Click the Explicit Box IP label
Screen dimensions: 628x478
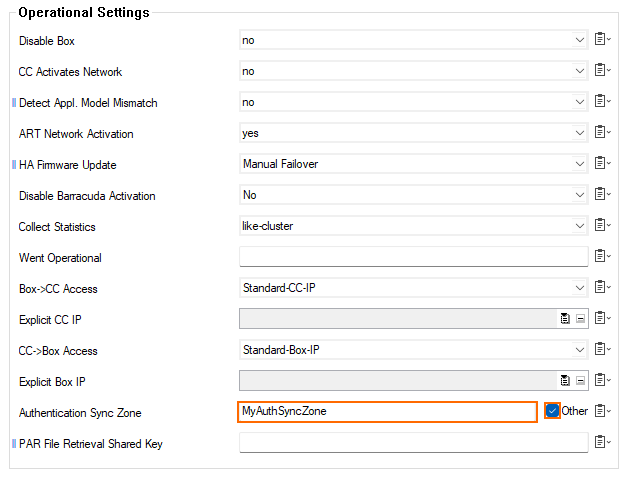pos(52,382)
